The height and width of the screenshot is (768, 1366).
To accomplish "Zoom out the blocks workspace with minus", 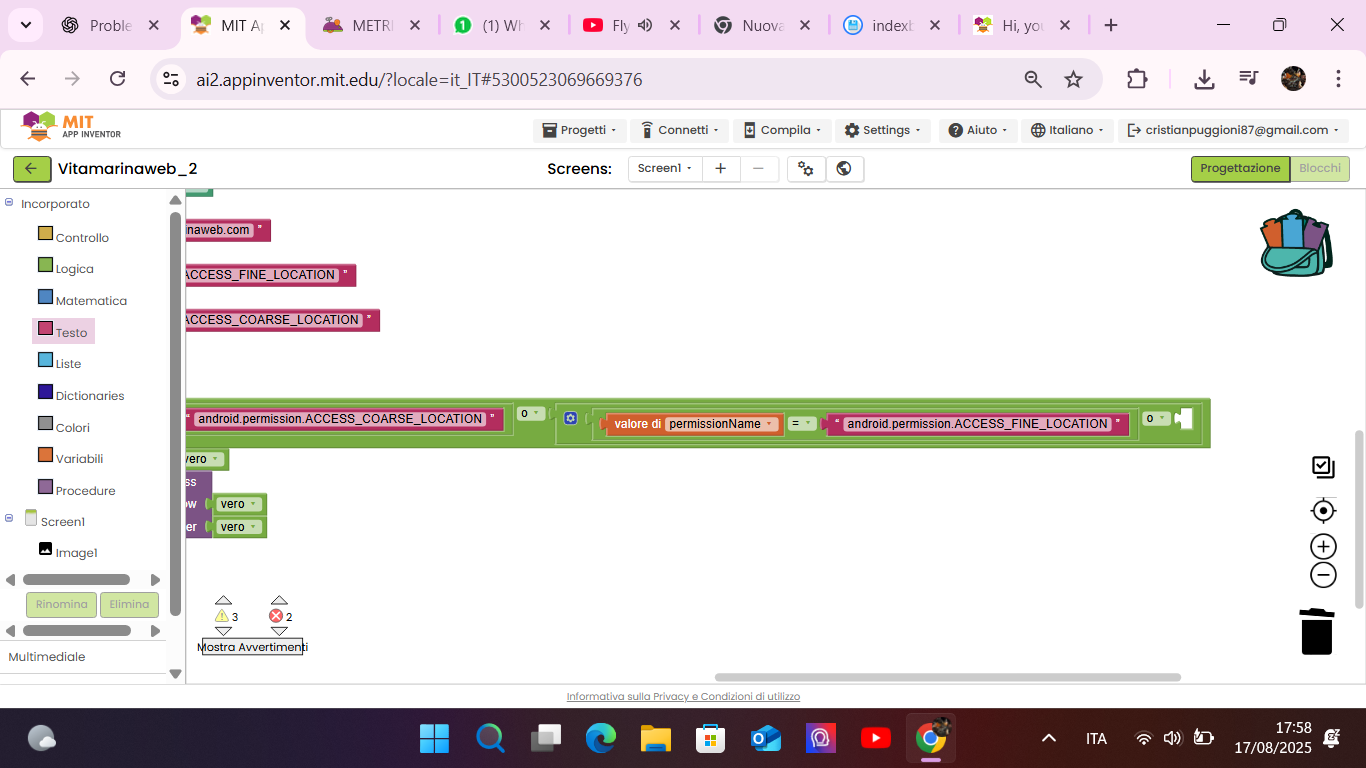I will coord(1323,575).
